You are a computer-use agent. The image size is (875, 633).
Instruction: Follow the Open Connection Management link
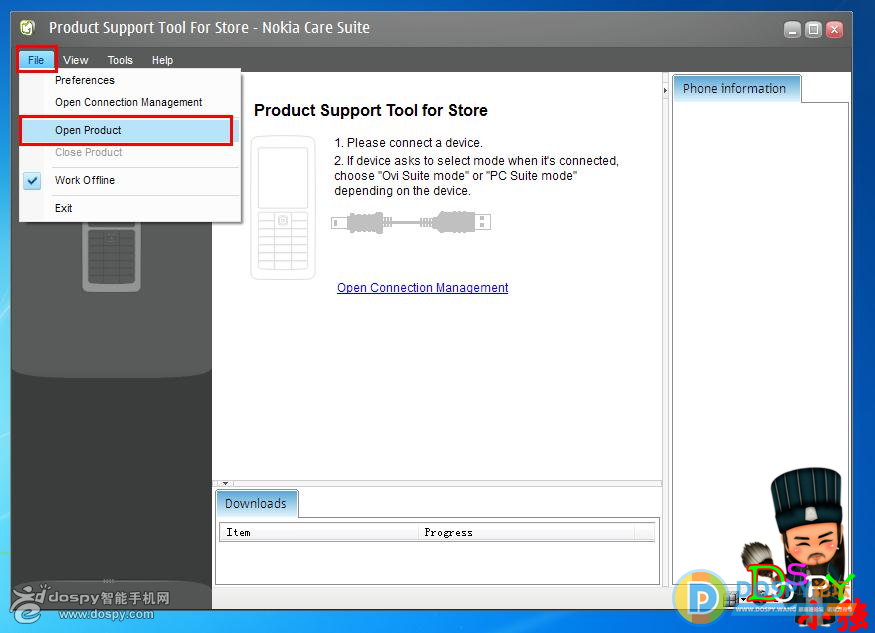422,287
